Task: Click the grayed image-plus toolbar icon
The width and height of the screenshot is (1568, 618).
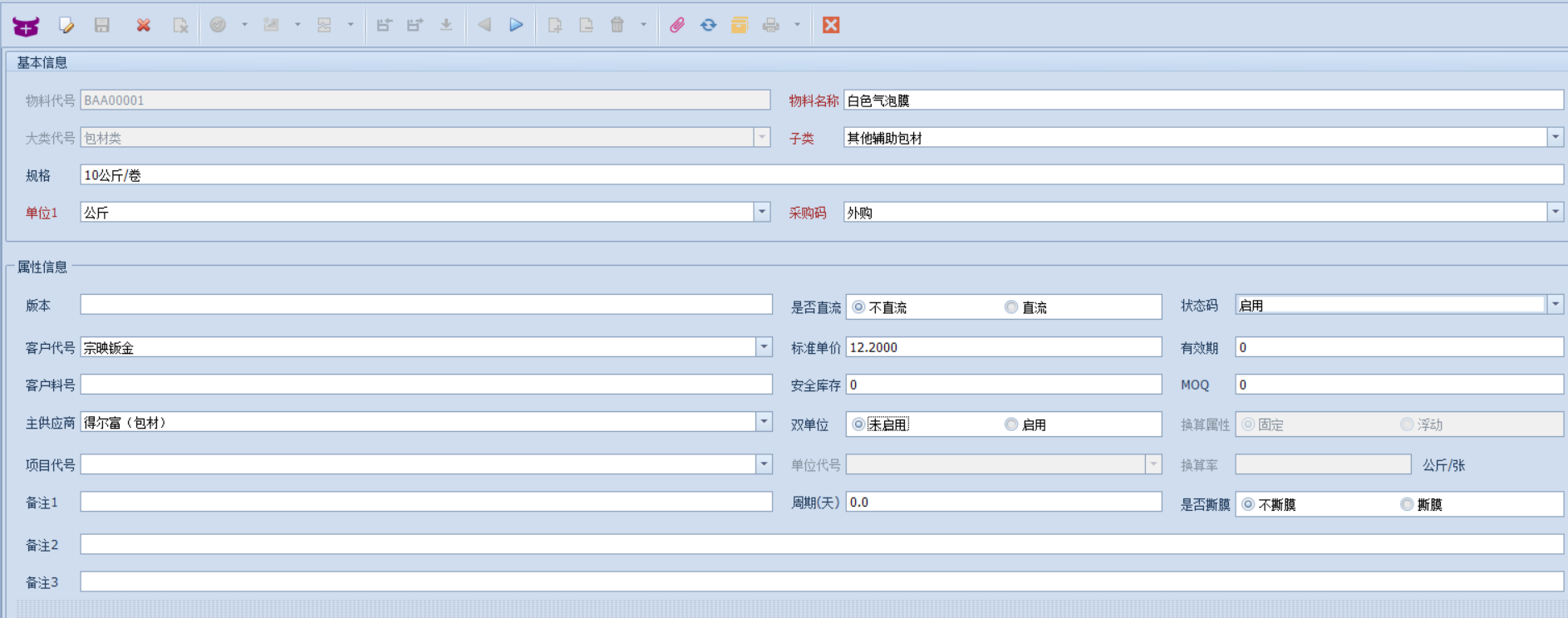Action: click(x=271, y=25)
